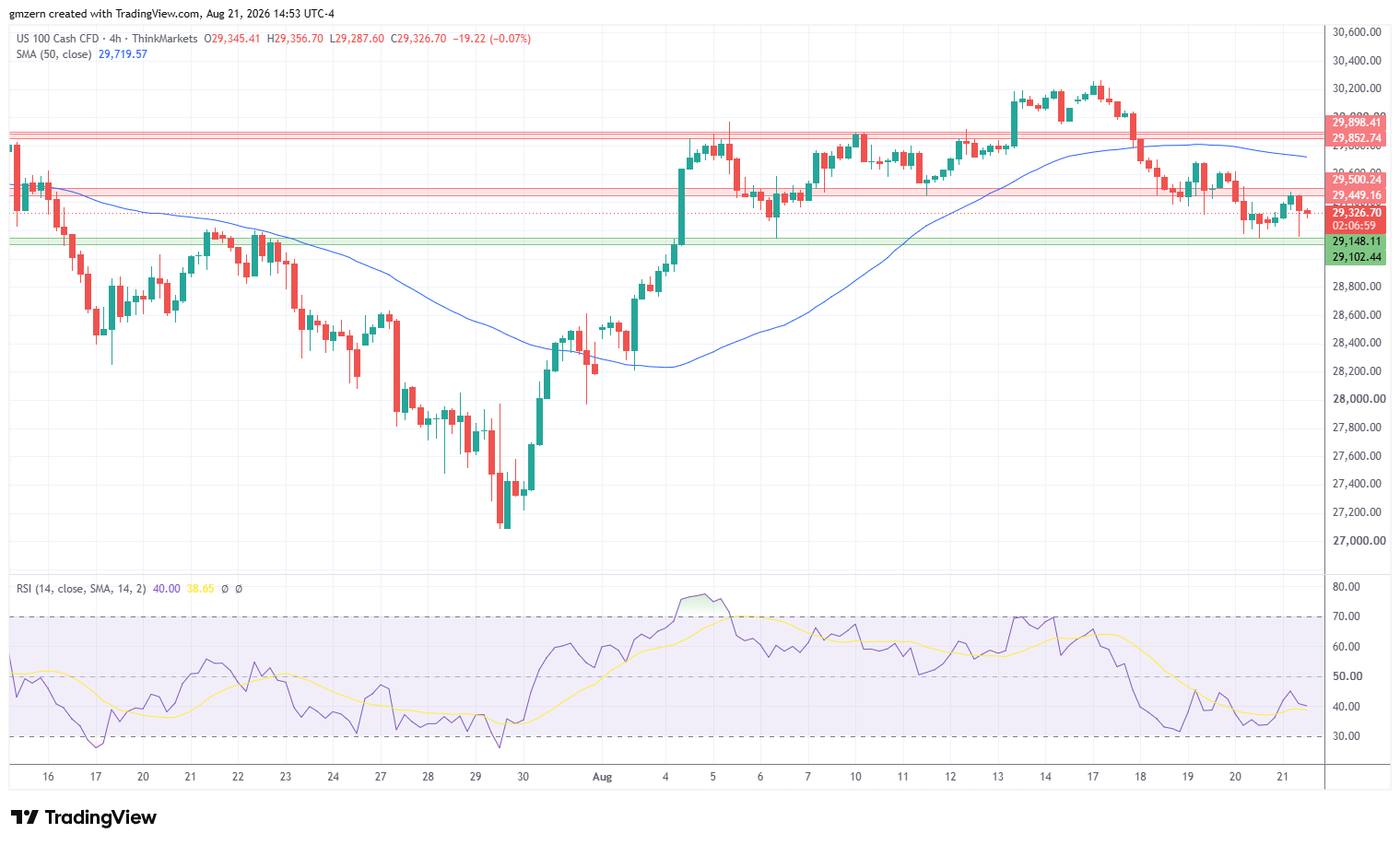Click the RSI scale value 50.00

[1347, 676]
